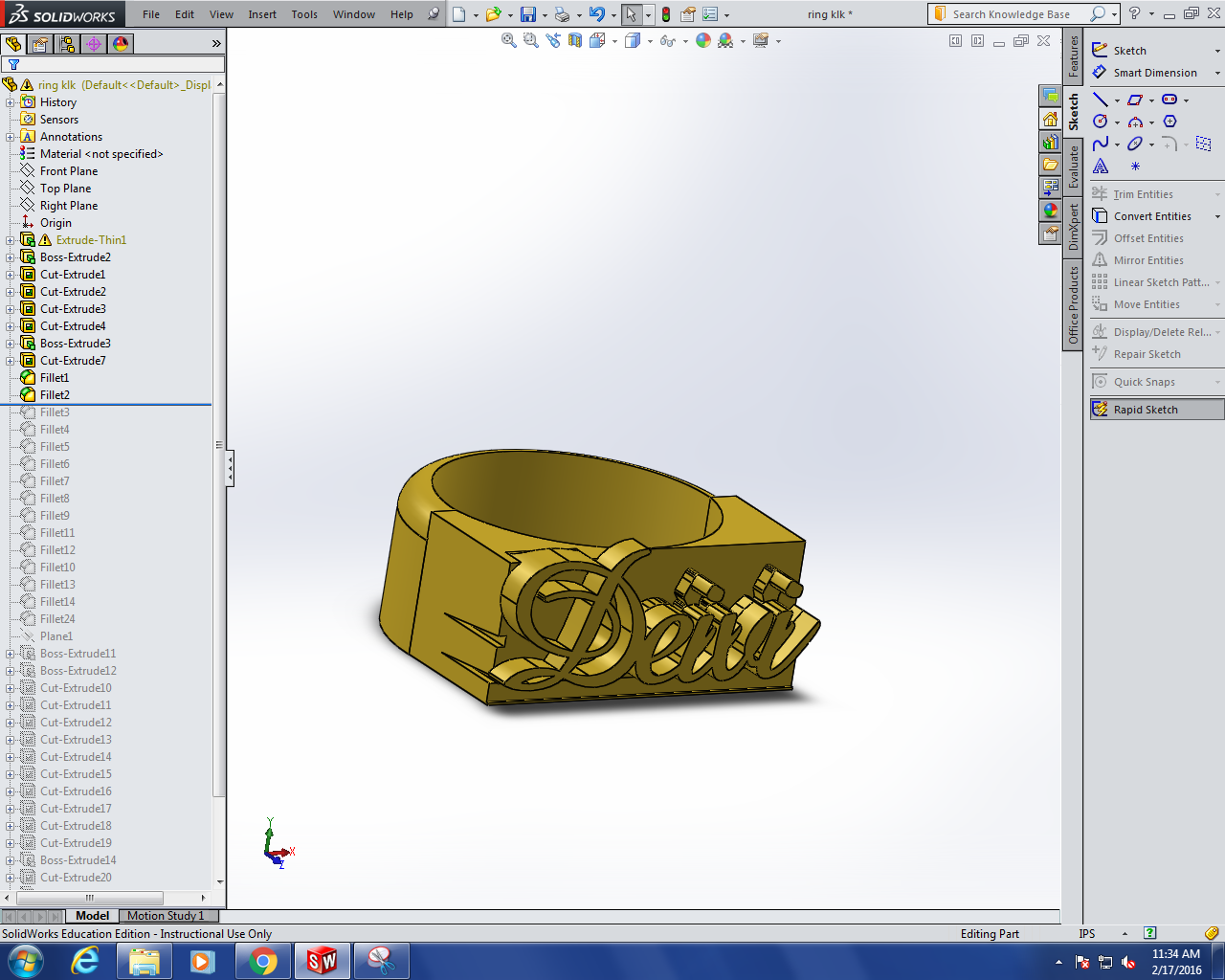Click the Previous View icon
The width and height of the screenshot is (1225, 980).
point(553,40)
